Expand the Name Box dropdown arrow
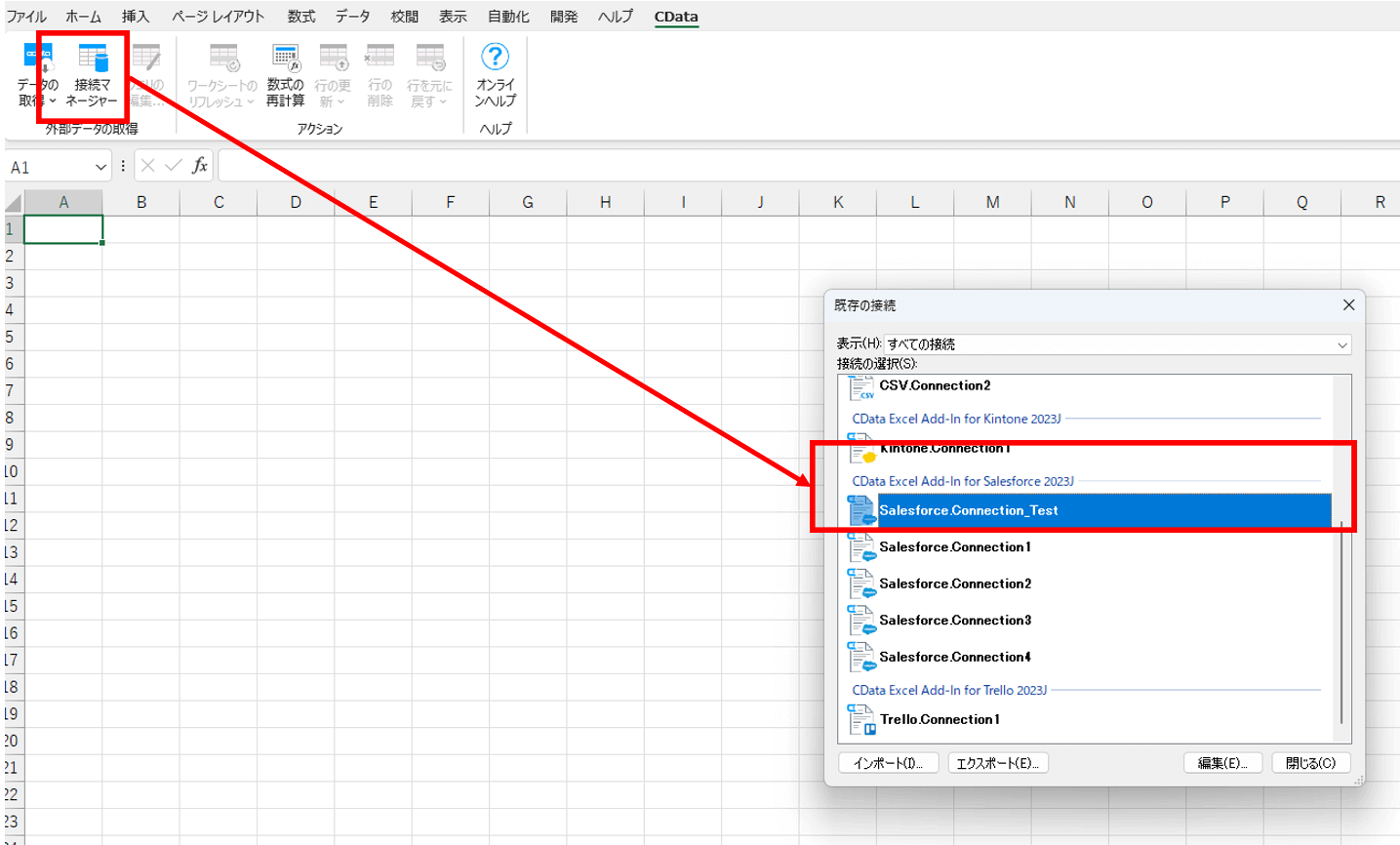The height and width of the screenshot is (845, 1400). [x=100, y=167]
